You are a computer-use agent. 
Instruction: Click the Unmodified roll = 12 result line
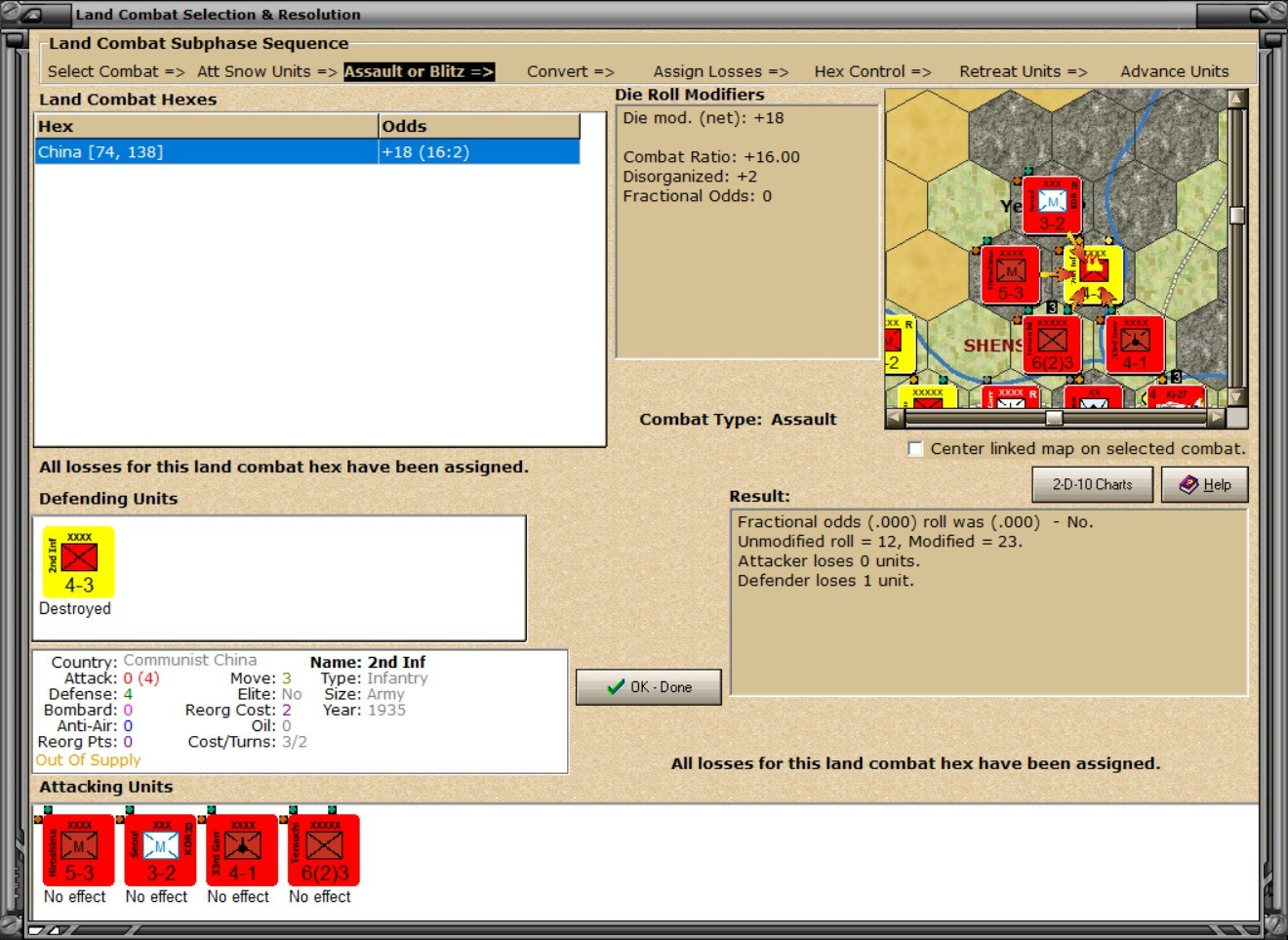[x=879, y=542]
